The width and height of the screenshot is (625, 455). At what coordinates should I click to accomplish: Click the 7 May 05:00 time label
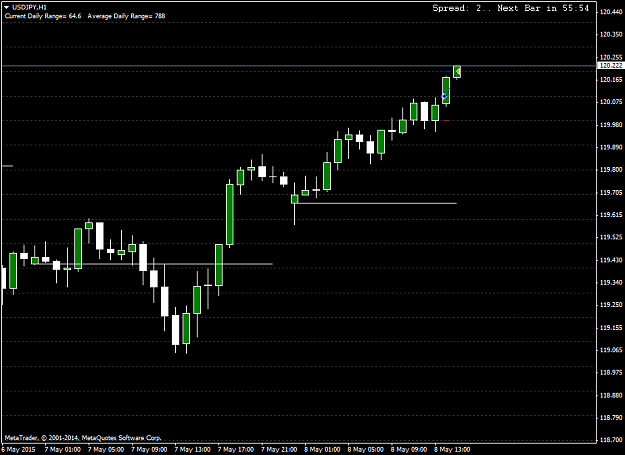point(106,449)
